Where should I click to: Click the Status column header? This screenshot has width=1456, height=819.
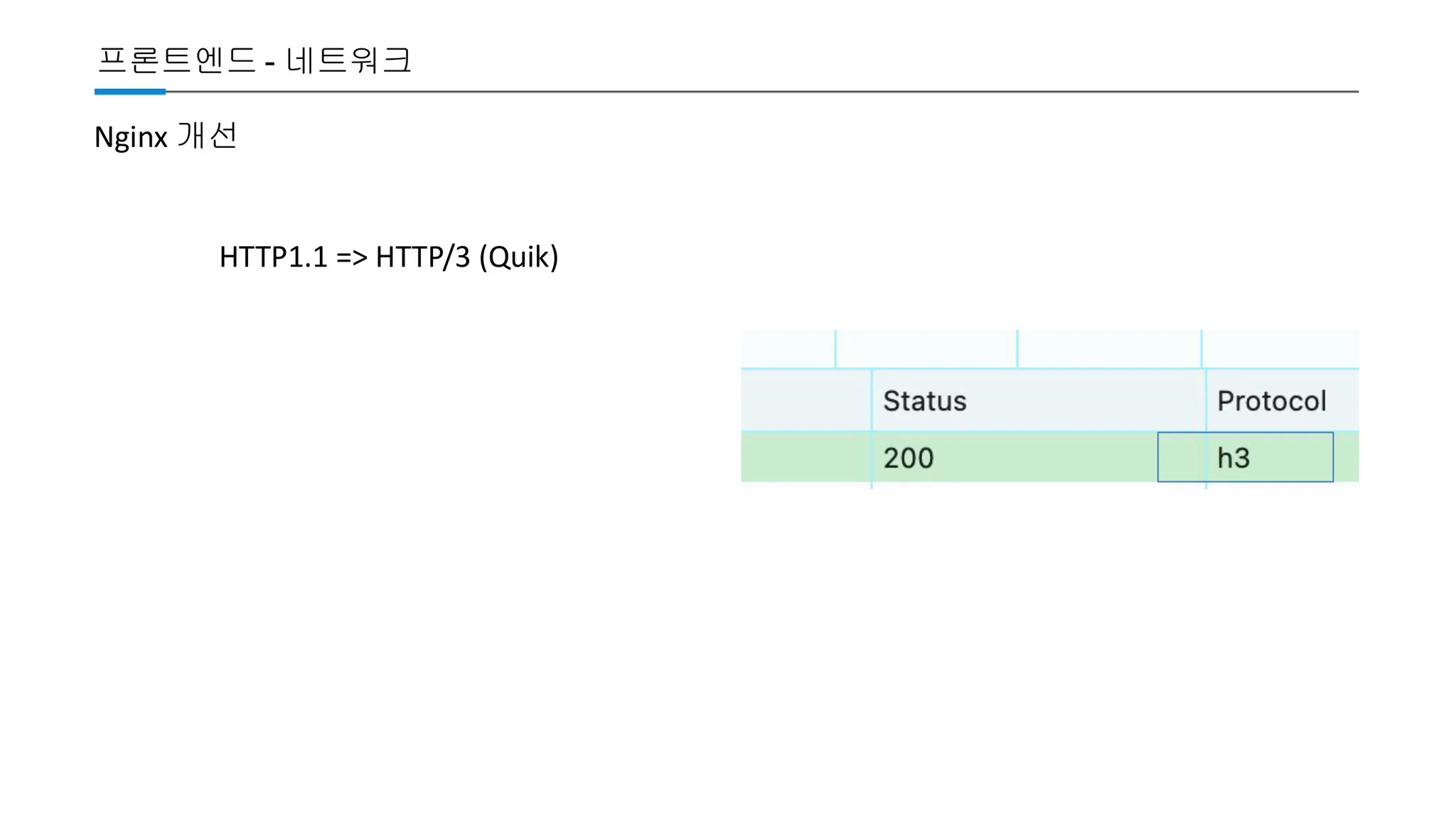pos(924,401)
